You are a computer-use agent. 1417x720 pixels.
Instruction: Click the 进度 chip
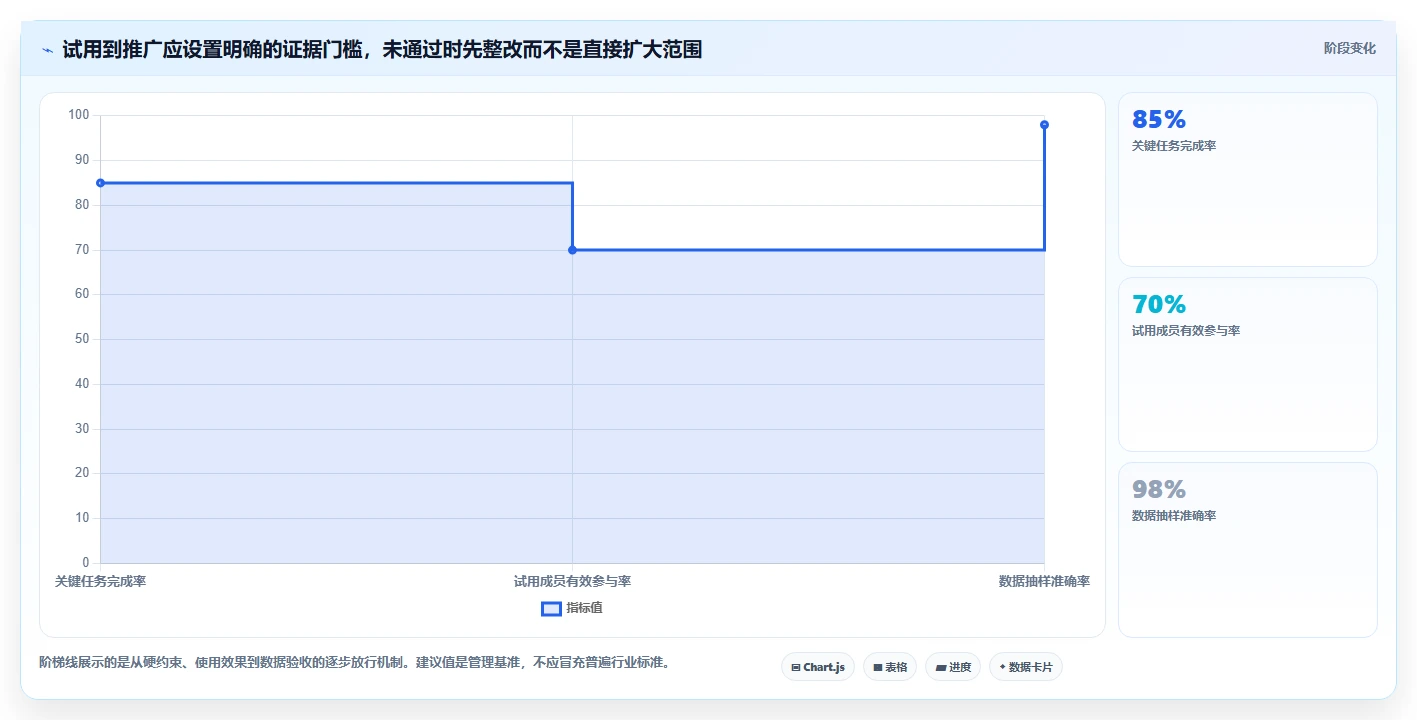(x=953, y=667)
